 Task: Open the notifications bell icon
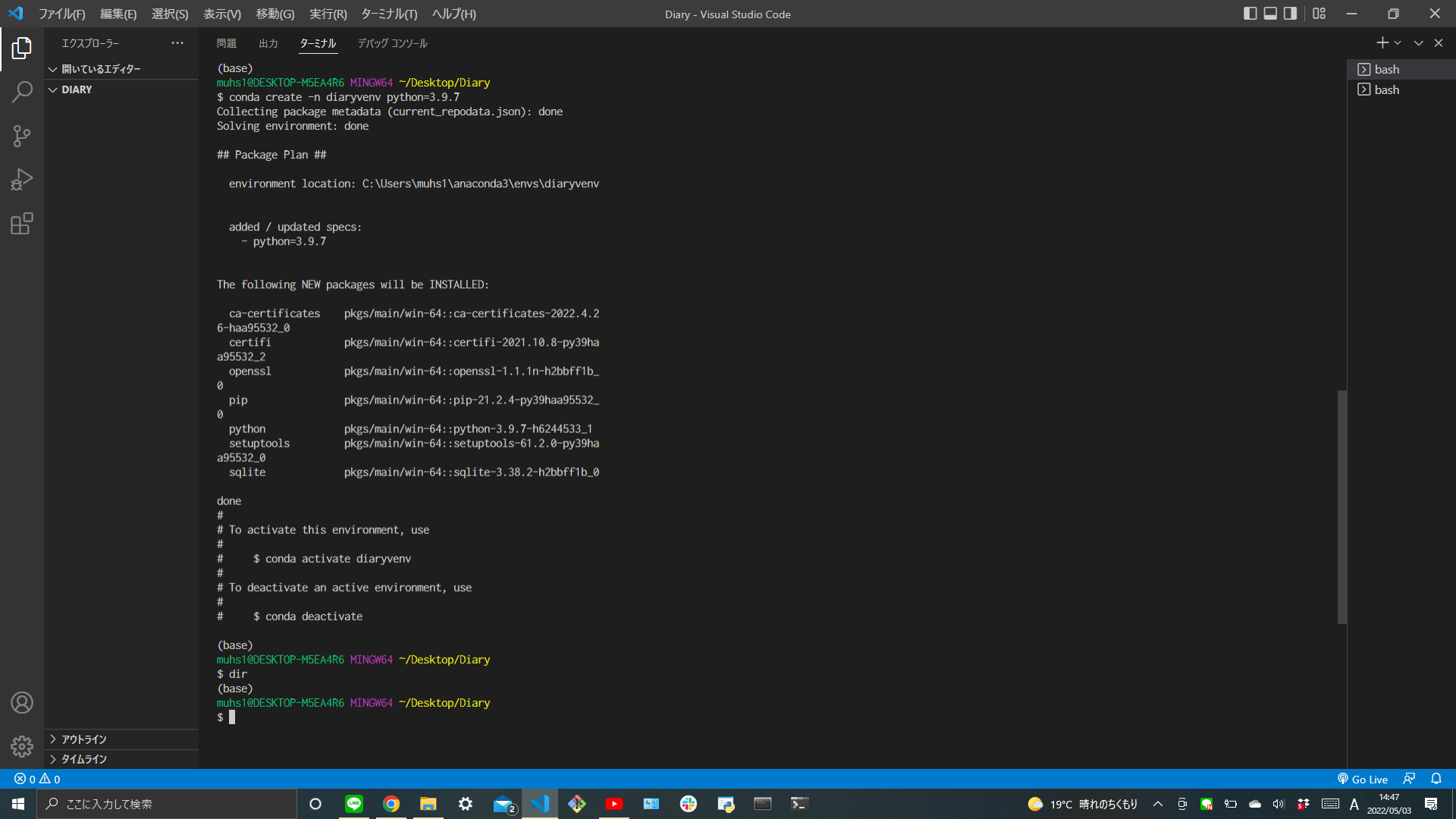coord(1436,779)
